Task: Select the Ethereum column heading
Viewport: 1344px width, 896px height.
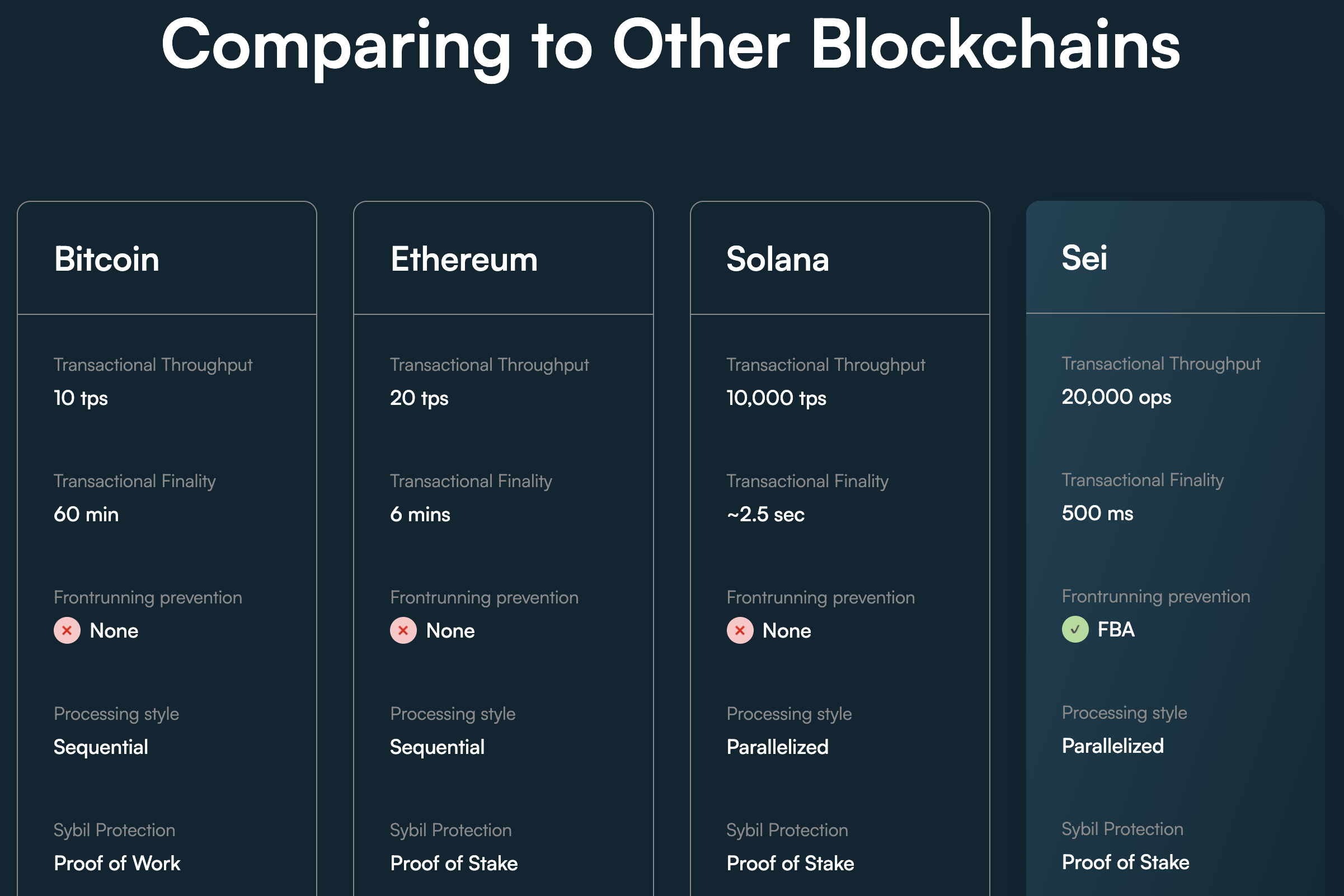Action: tap(464, 259)
